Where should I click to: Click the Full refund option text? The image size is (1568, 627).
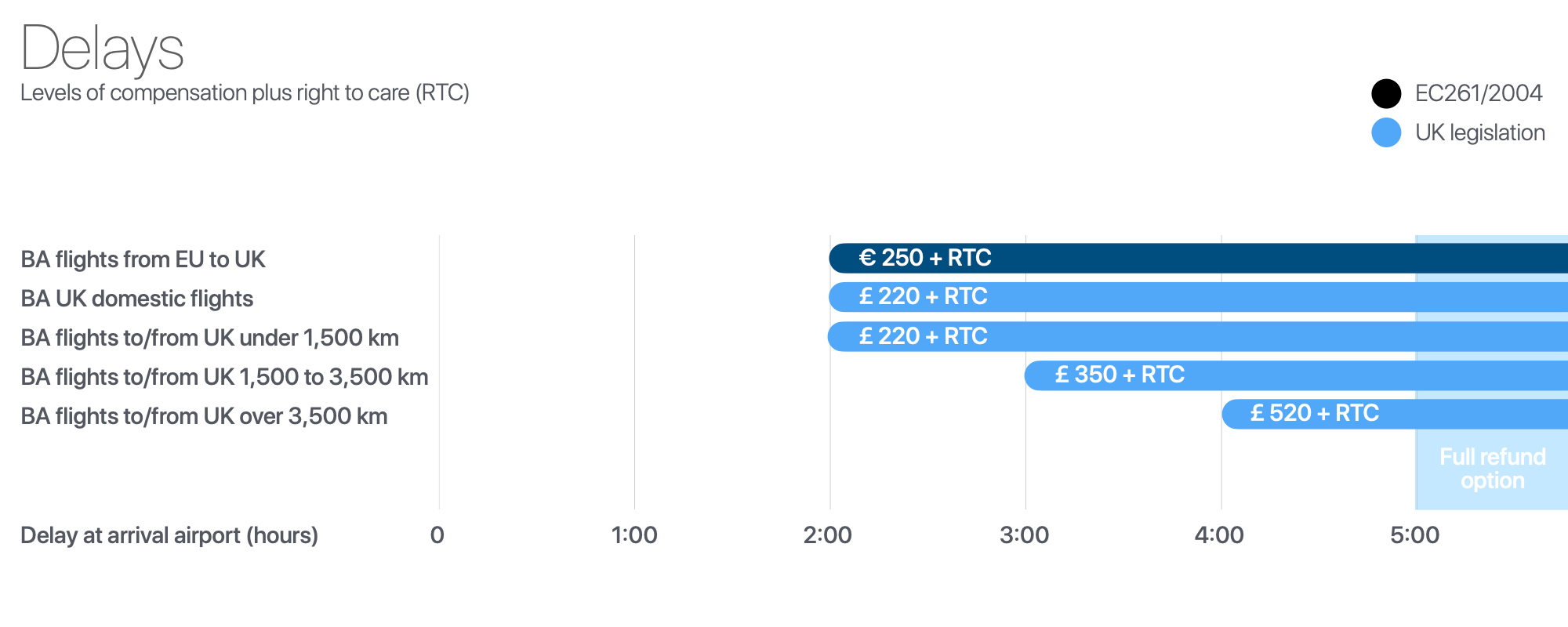tap(1492, 469)
